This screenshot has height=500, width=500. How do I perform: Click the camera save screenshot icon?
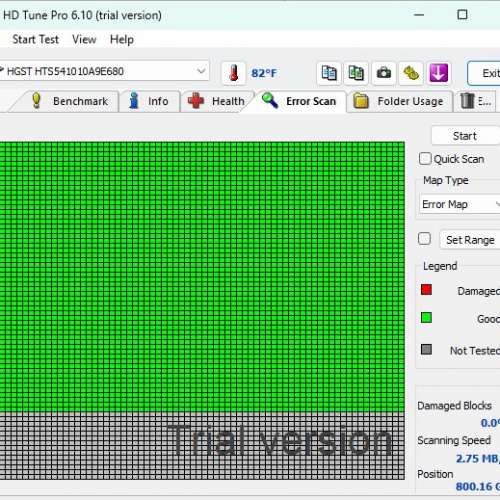[x=384, y=73]
